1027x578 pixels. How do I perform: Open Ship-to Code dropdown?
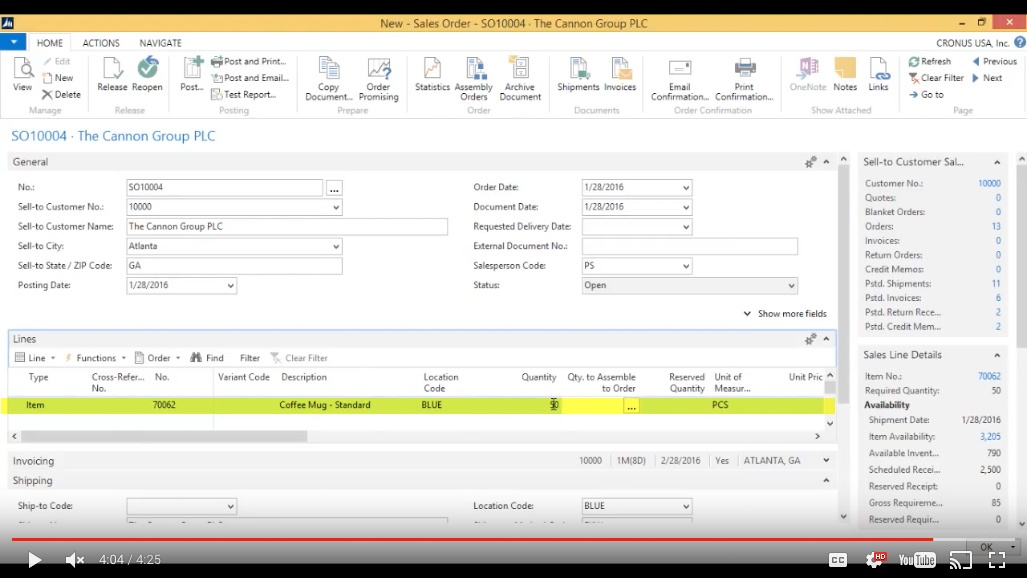coord(230,506)
